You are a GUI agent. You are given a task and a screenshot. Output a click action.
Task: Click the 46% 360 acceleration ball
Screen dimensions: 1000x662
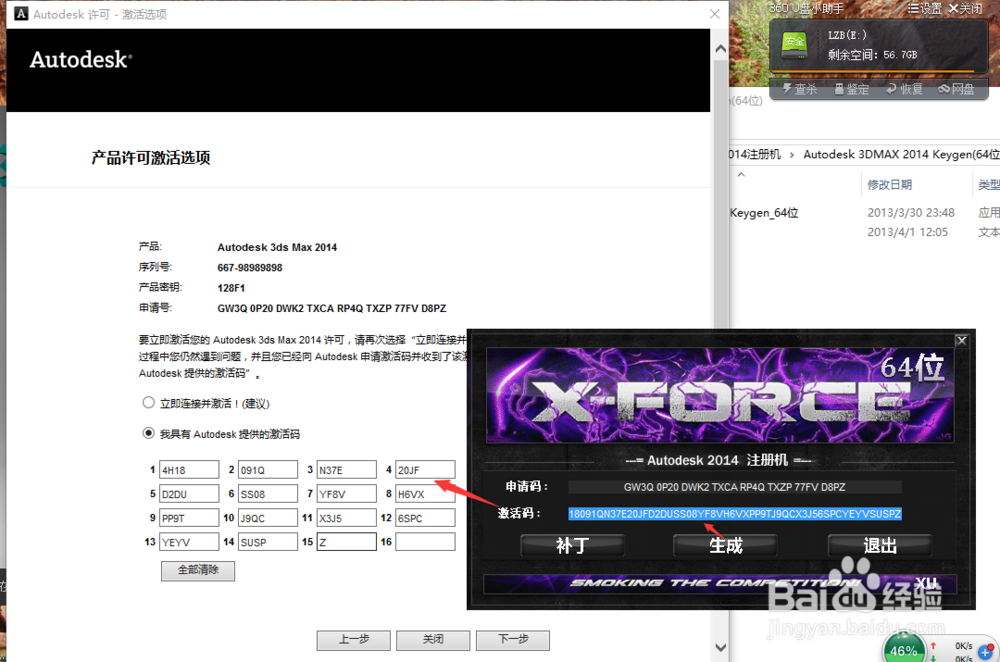[904, 649]
